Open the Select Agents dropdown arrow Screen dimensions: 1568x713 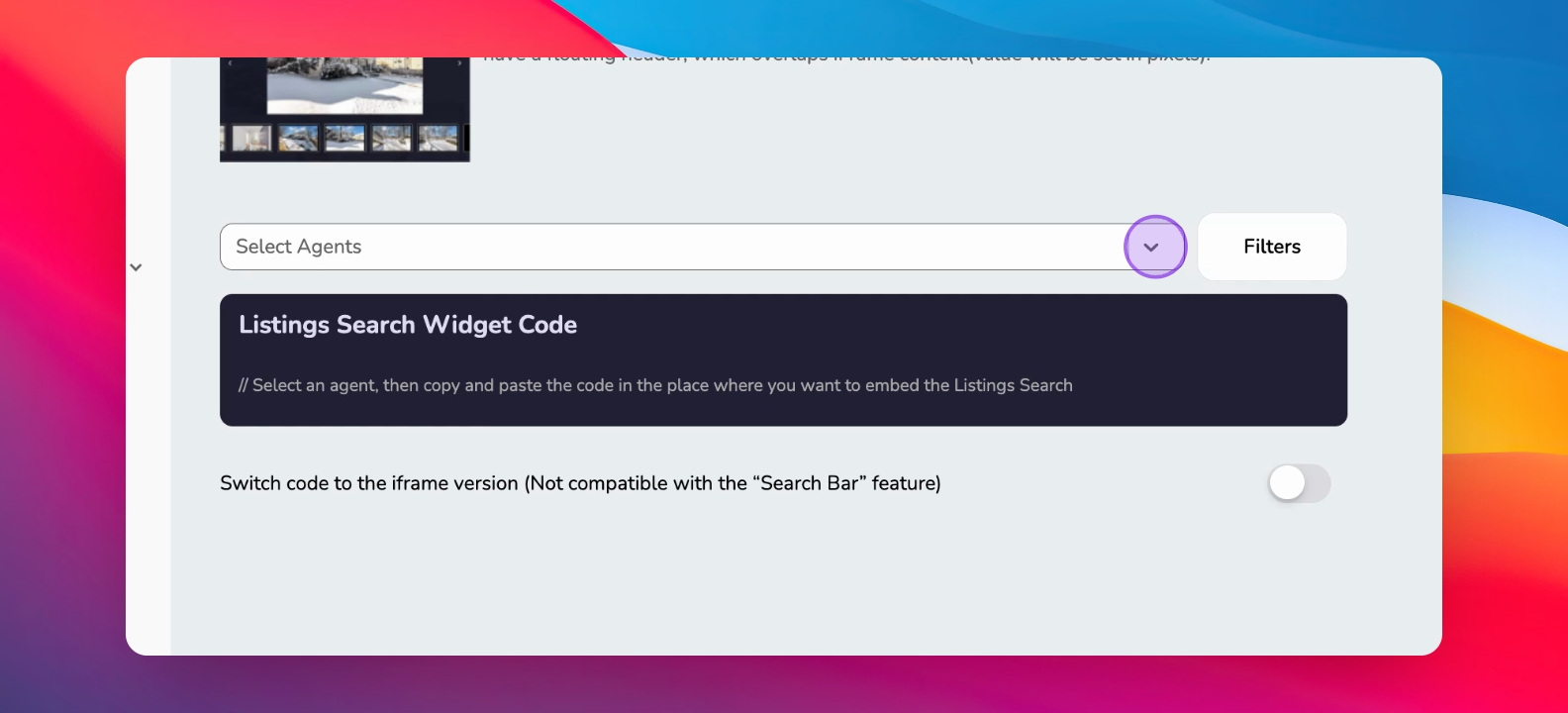(x=1151, y=247)
